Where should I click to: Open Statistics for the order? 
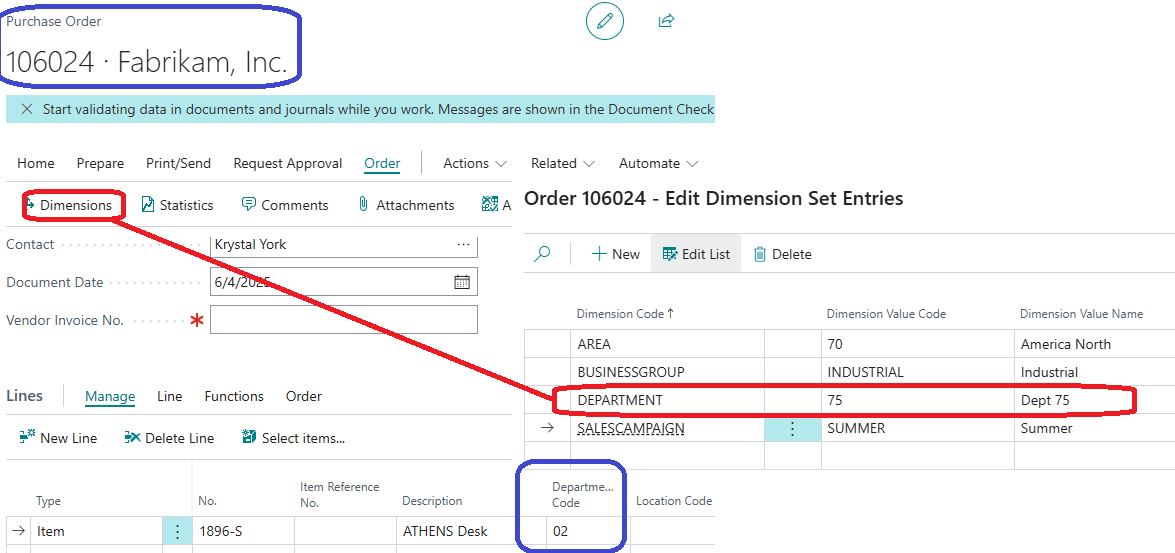(178, 205)
